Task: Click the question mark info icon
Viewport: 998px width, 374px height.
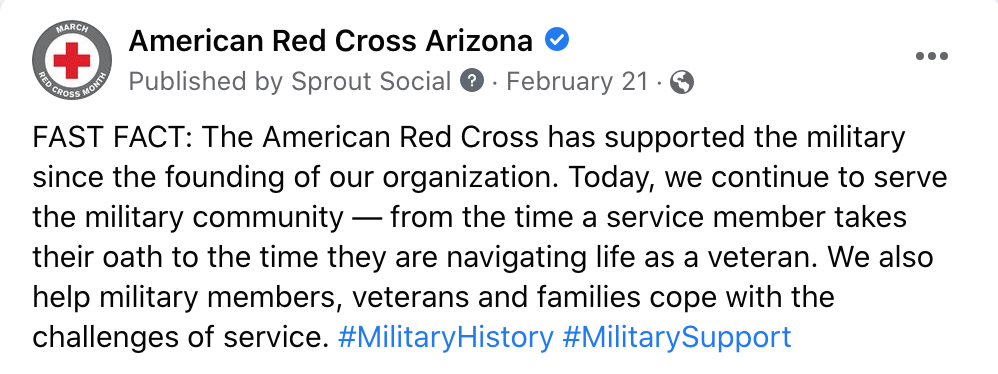Action: pos(472,81)
